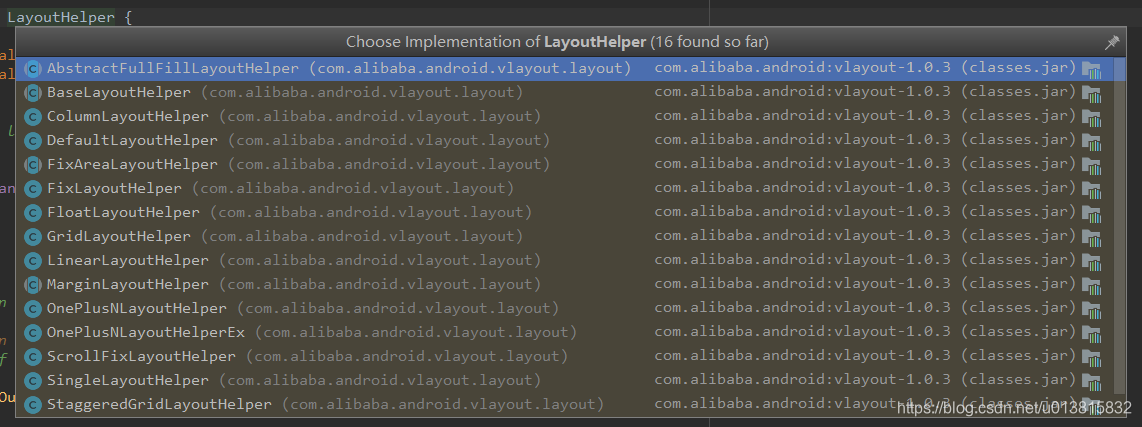This screenshot has width=1142, height=427.
Task: Select BaseLayoutHelper implementation
Action: tap(565, 93)
